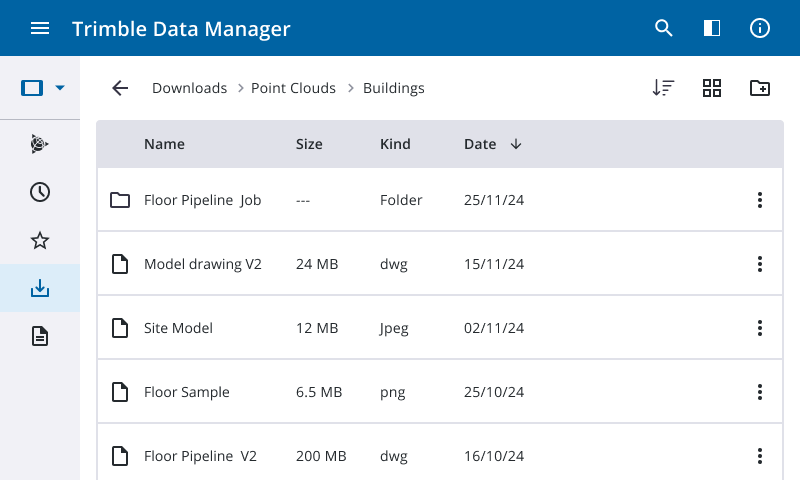Expand the sidebar view dropdown arrow

pos(60,88)
